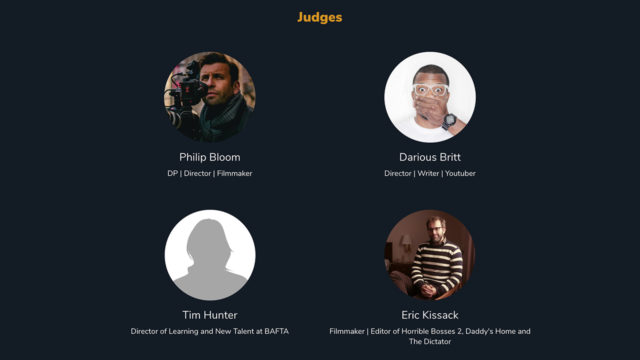Image resolution: width=640 pixels, height=360 pixels.
Task: Click Eric Kissack's profile picture
Action: point(430,255)
